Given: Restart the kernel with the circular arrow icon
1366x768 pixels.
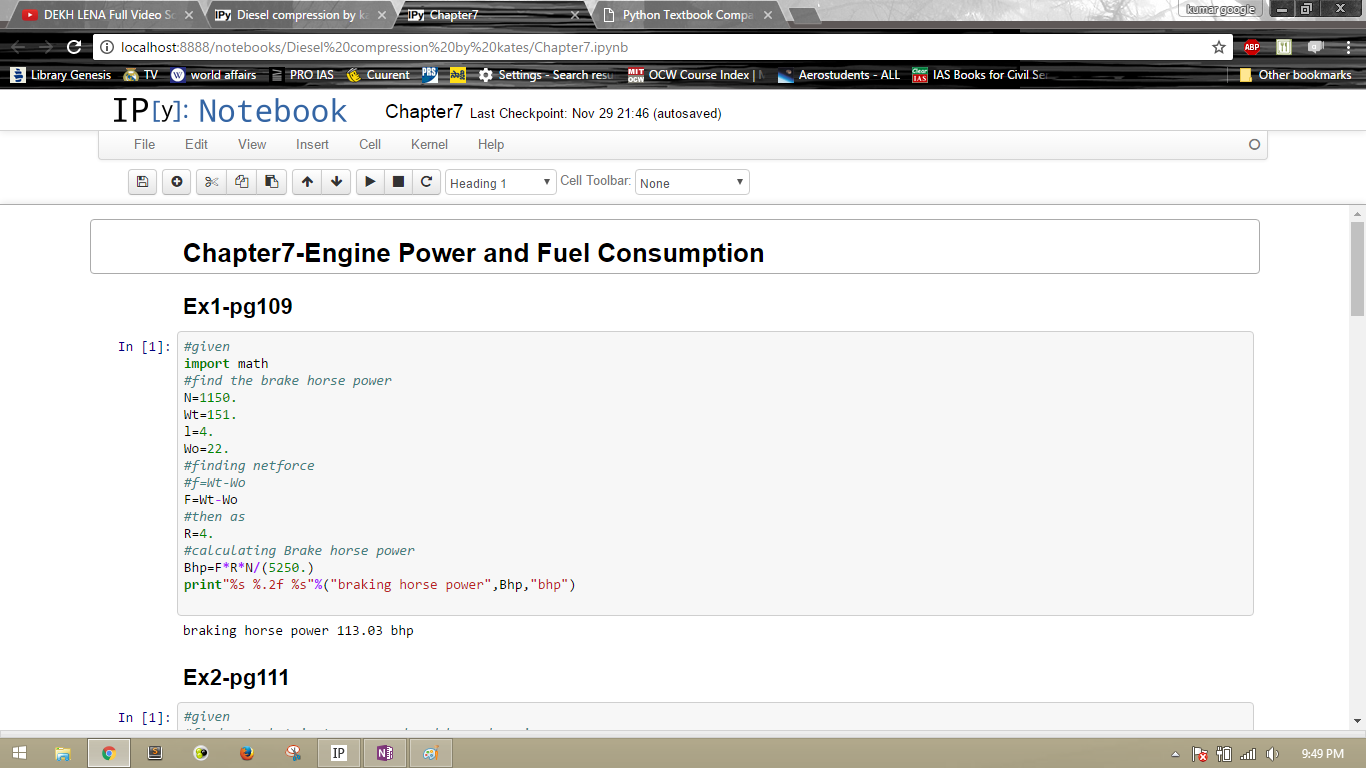Looking at the screenshot, I should pyautogui.click(x=426, y=182).
